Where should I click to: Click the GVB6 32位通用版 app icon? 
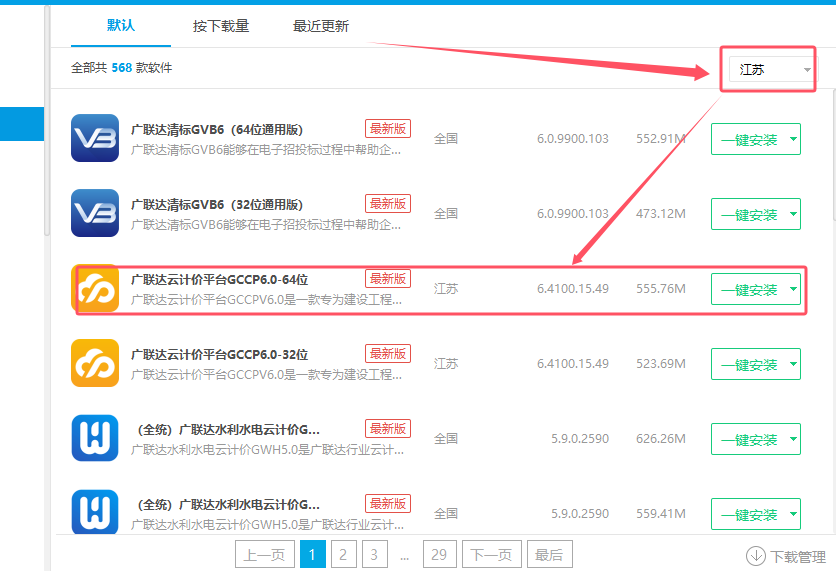[95, 213]
